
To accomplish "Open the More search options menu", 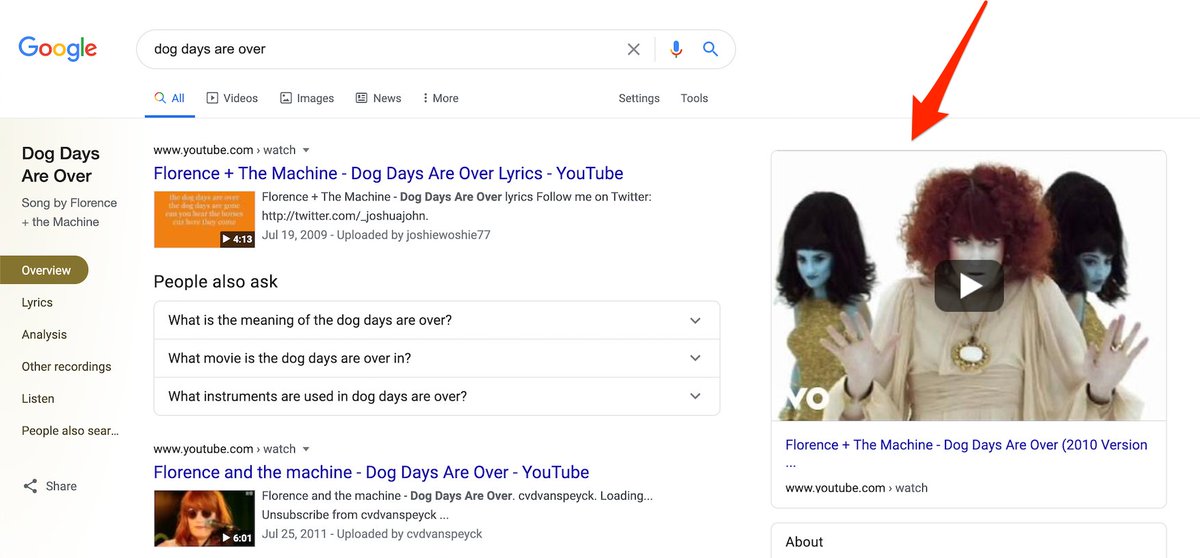I will 440,98.
